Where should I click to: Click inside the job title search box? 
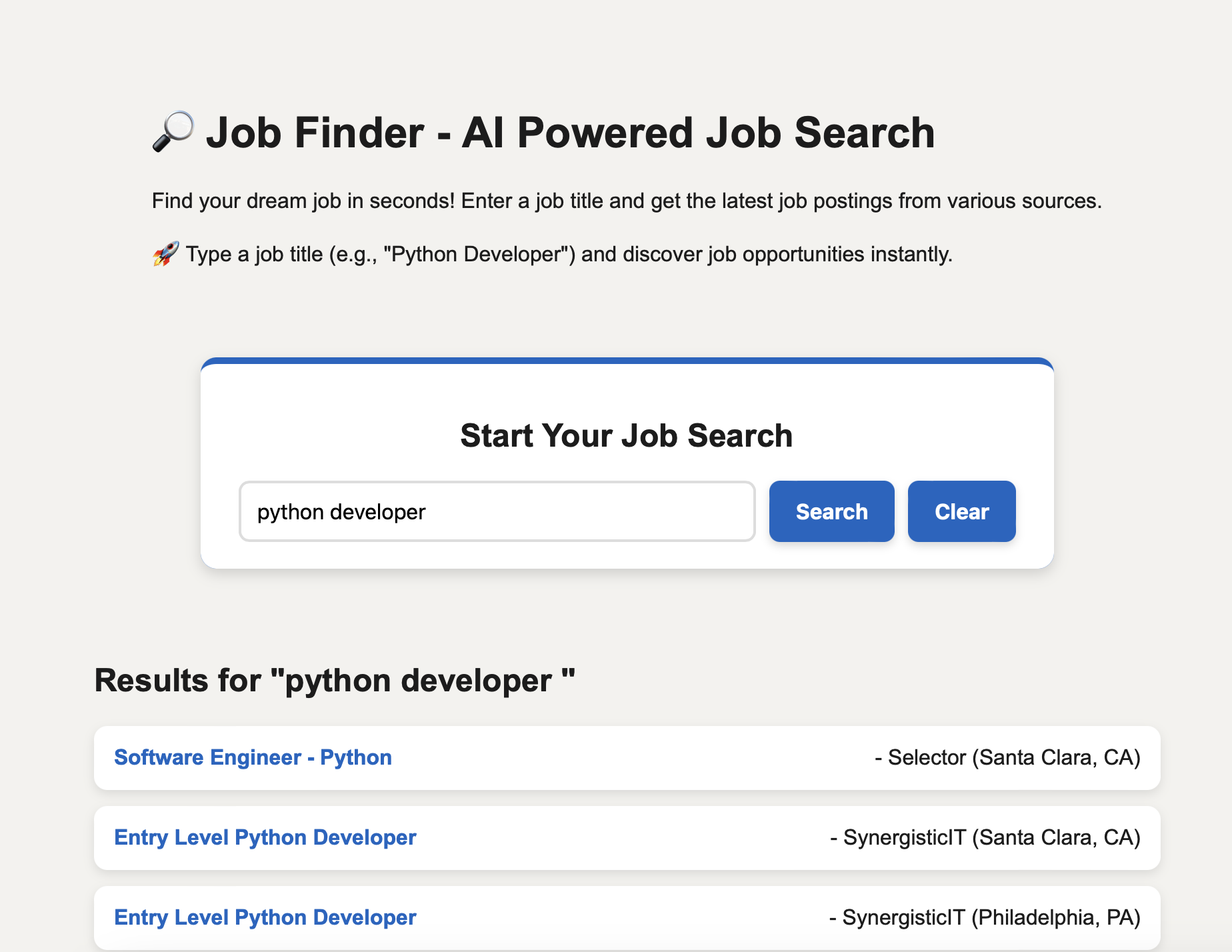tap(497, 511)
